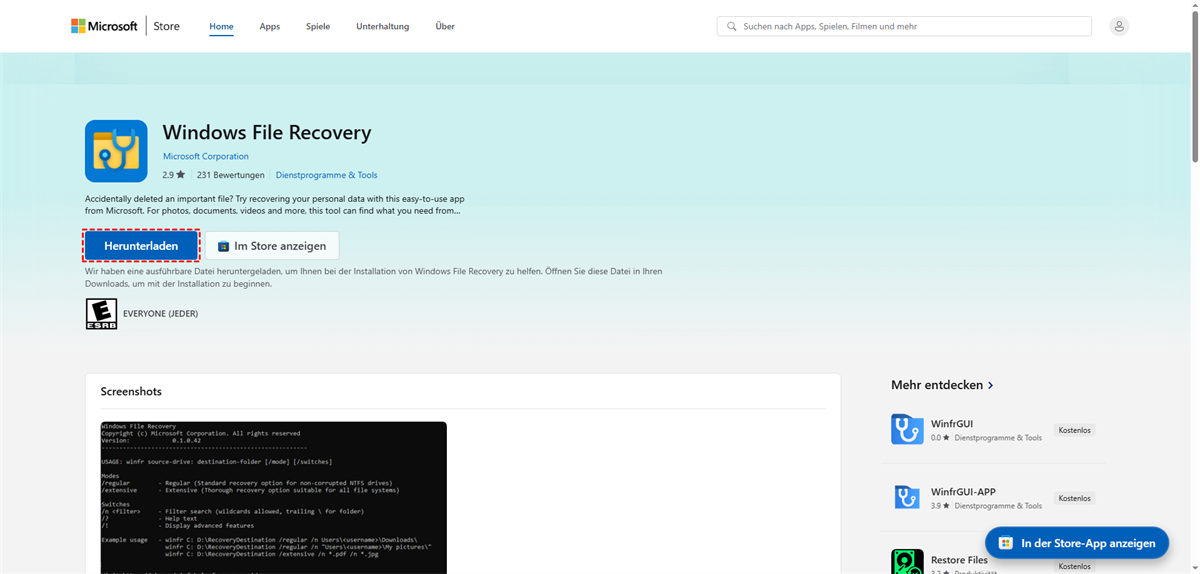Click the ESRB Everyone rating badge
The image size is (1200, 574).
[101, 313]
